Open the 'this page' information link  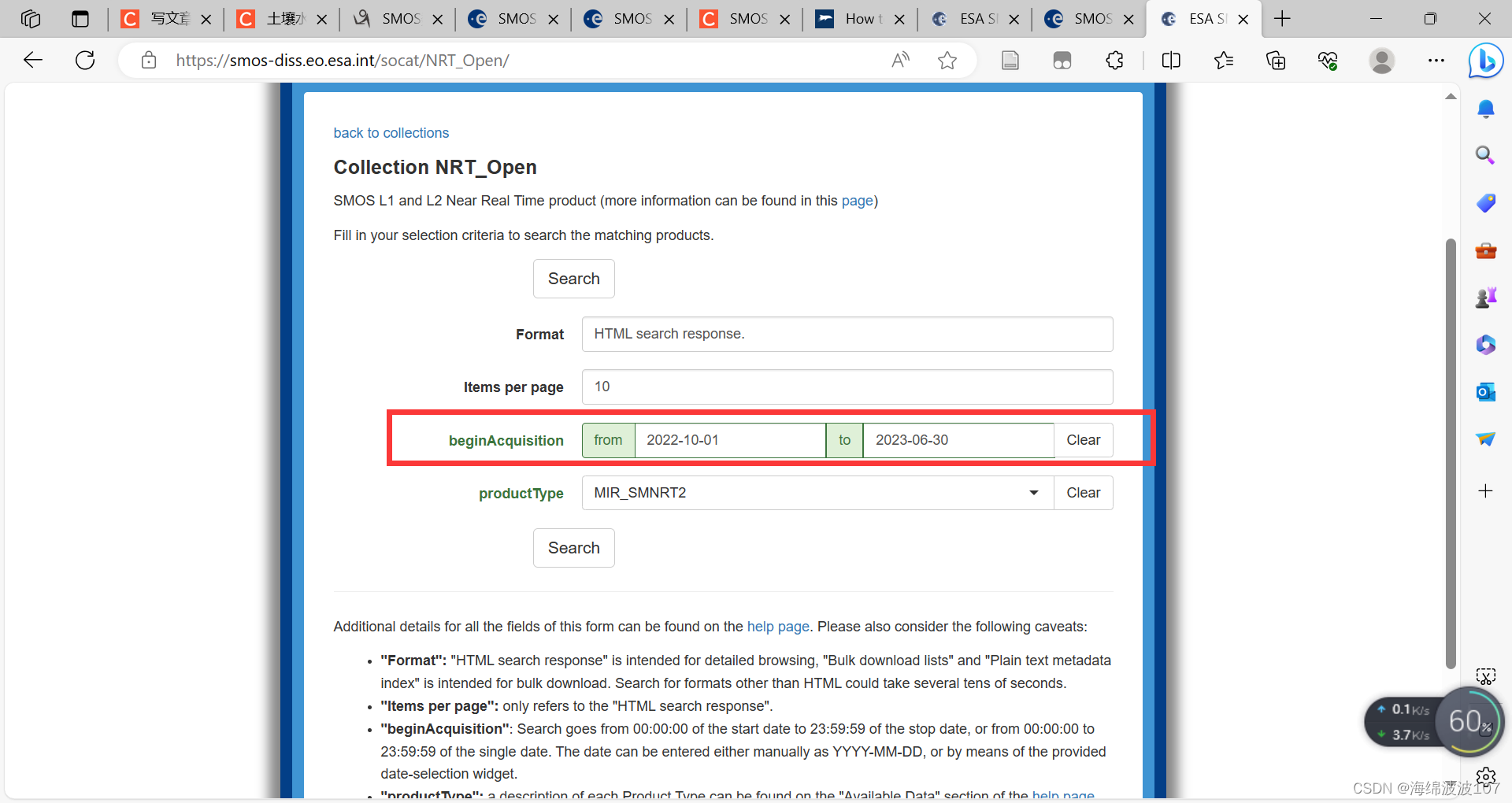858,201
